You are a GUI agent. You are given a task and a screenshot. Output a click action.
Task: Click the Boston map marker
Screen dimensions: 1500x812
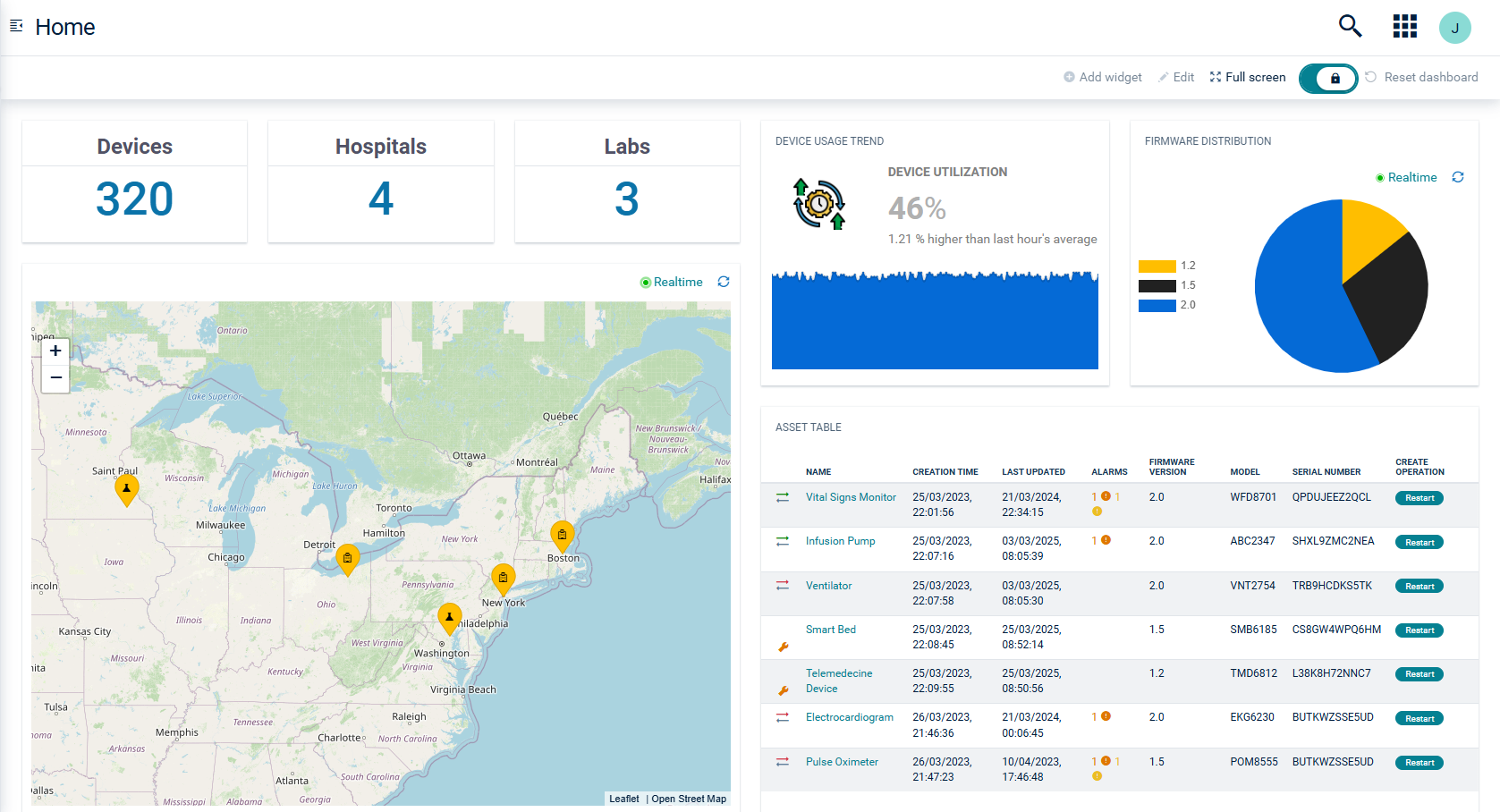(x=562, y=535)
